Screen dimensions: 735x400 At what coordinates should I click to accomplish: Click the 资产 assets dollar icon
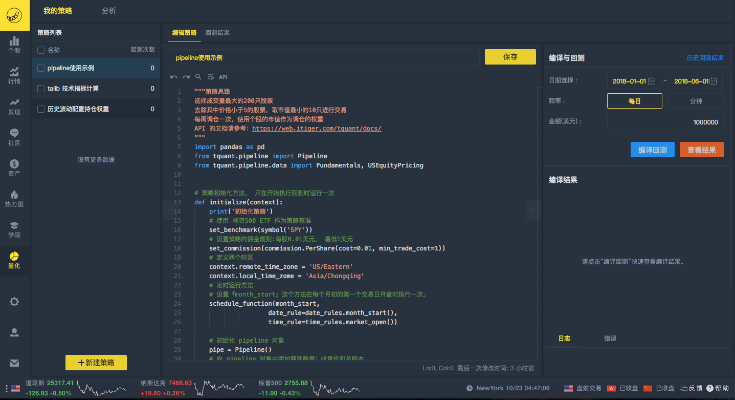pos(14,166)
